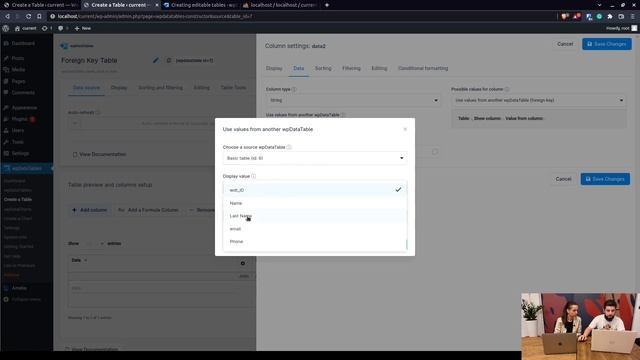This screenshot has height=360, width=640.
Task: Click lower Cancel button
Action: (x=563, y=179)
